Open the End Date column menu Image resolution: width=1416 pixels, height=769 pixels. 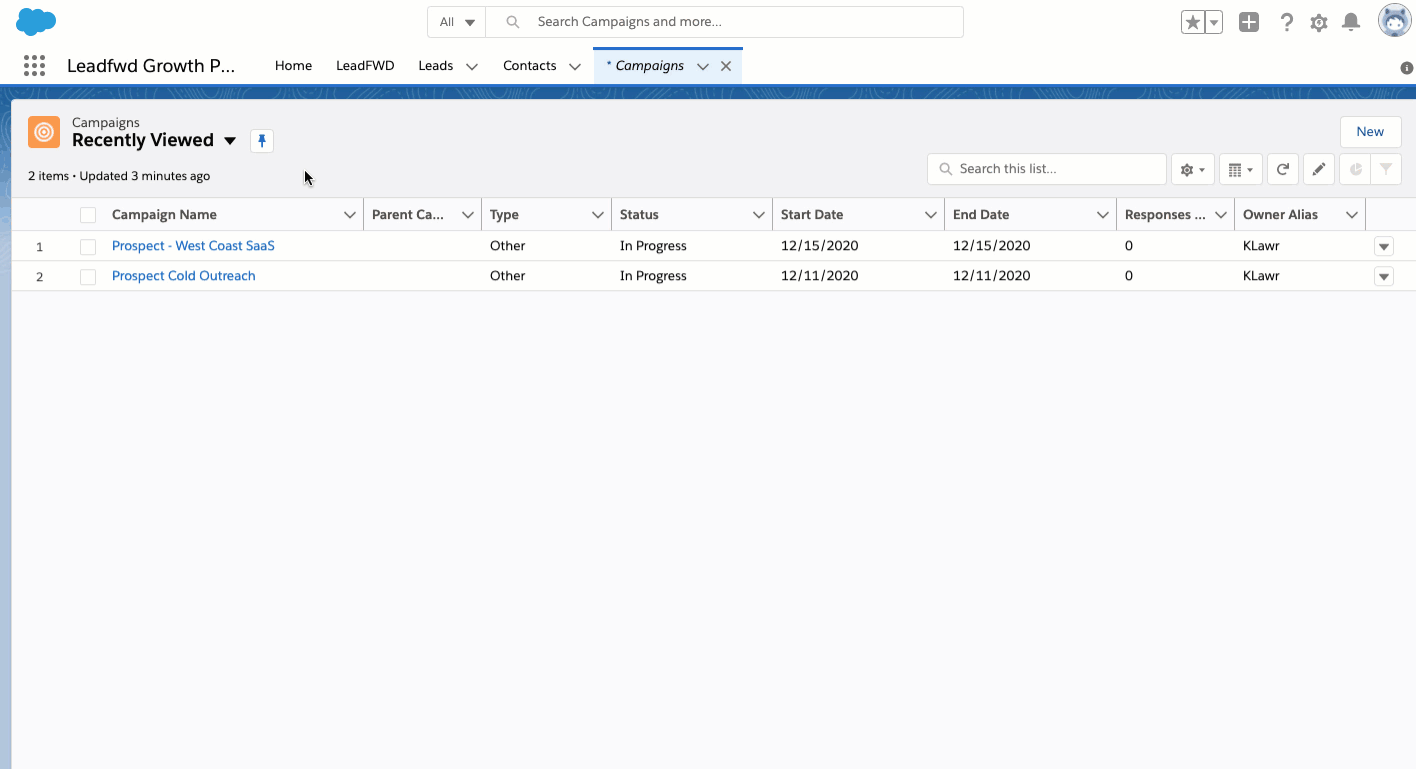(x=1103, y=215)
